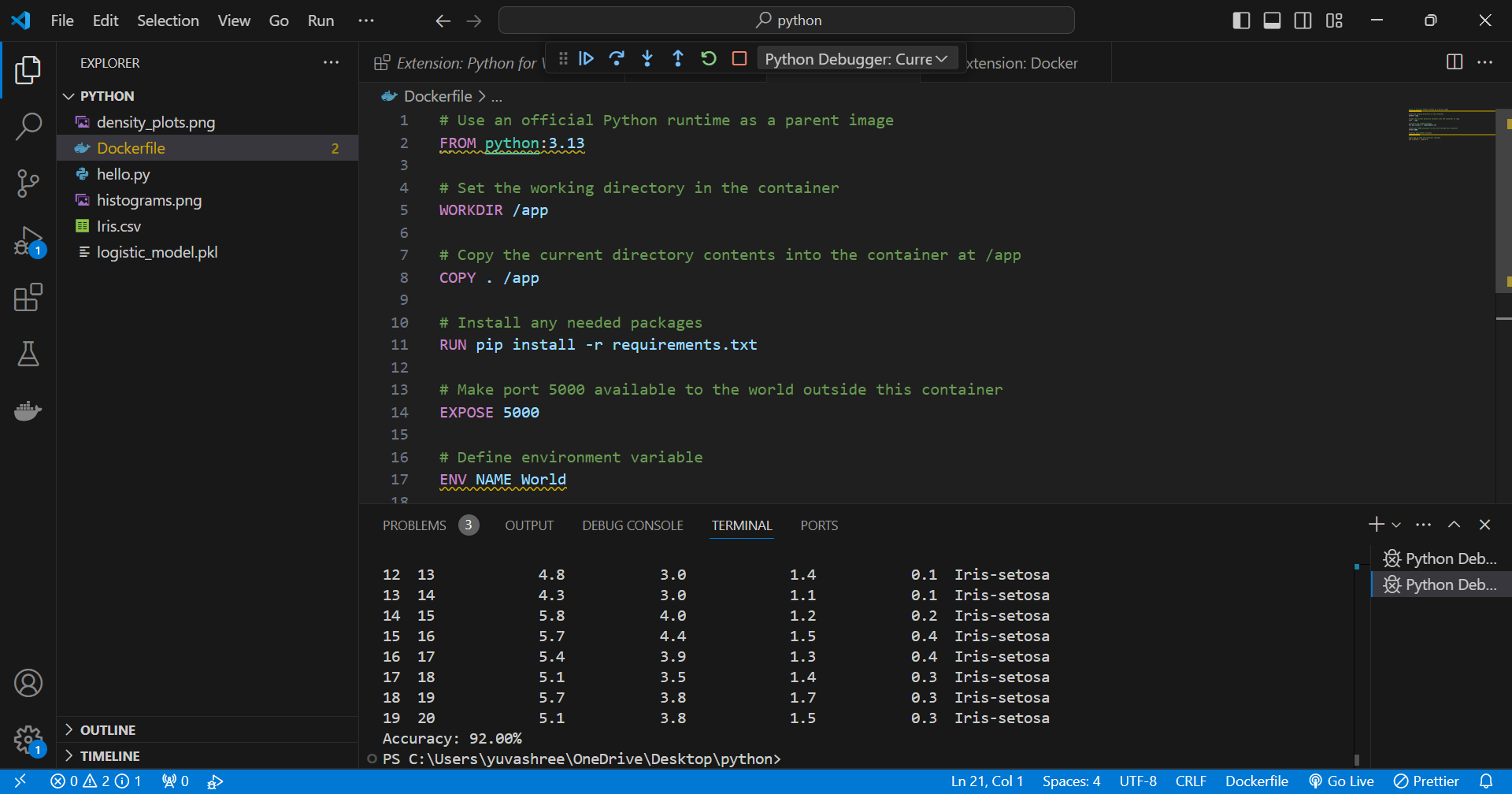
Task: Open the File menu
Action: pyautogui.click(x=62, y=20)
